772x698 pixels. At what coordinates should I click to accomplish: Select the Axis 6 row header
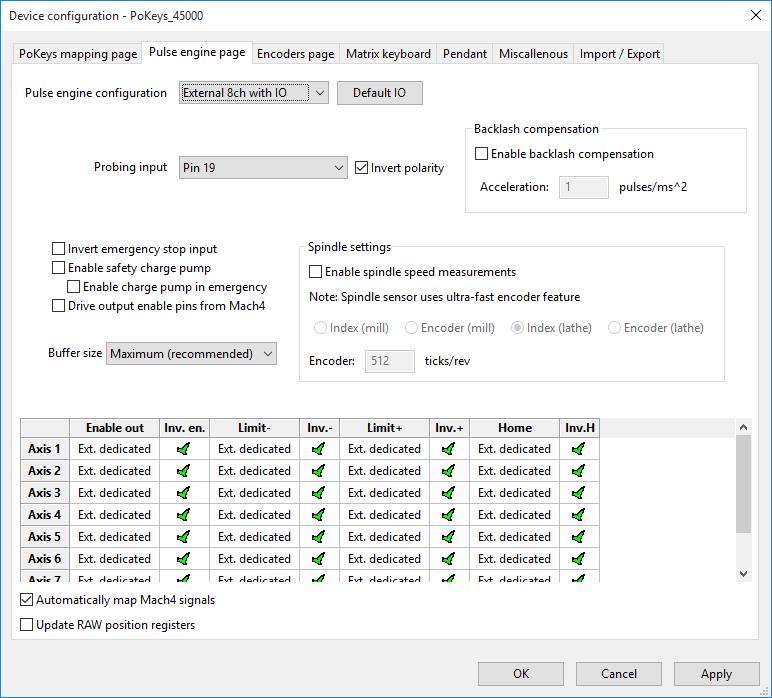[45, 559]
